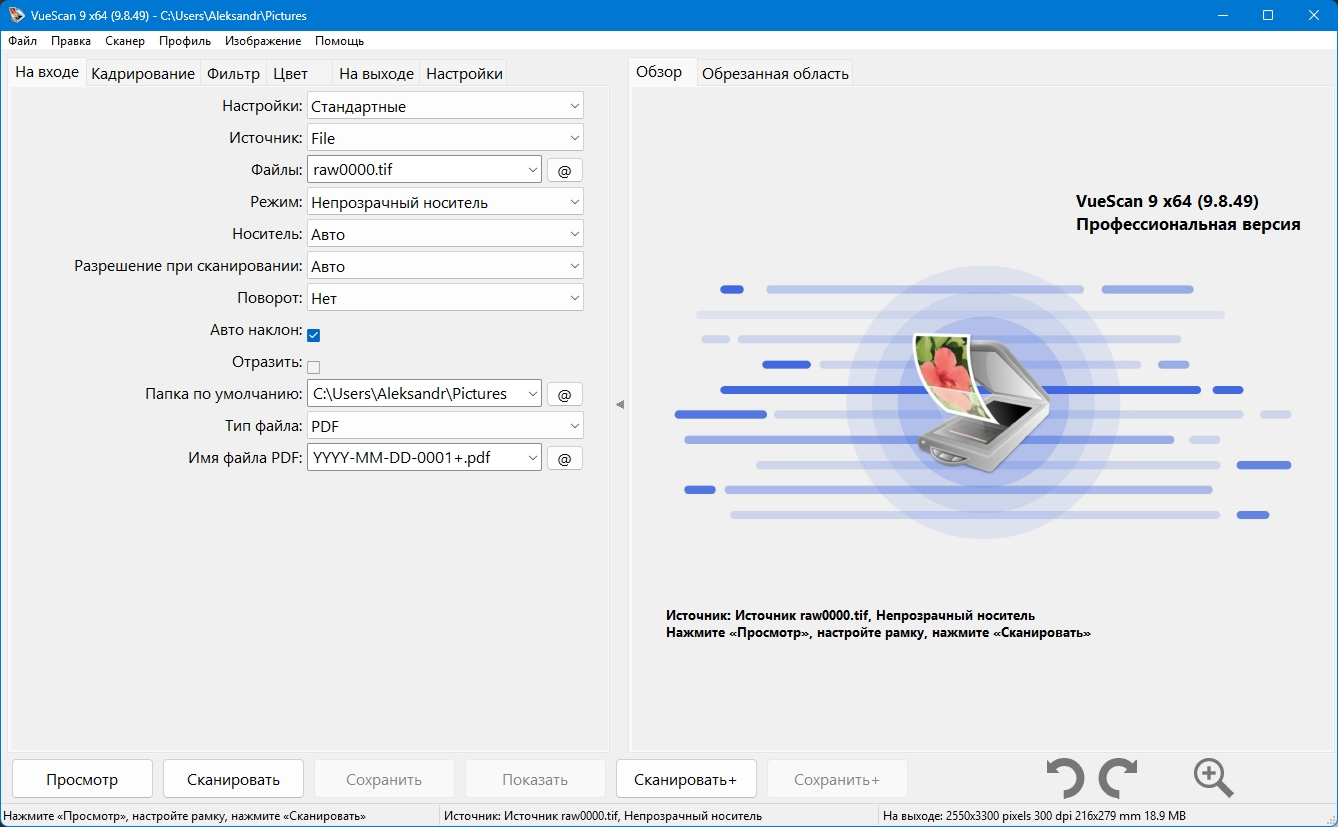Viewport: 1338px width, 827px height.
Task: Switch to the Кадрирование tab
Action: tap(143, 73)
